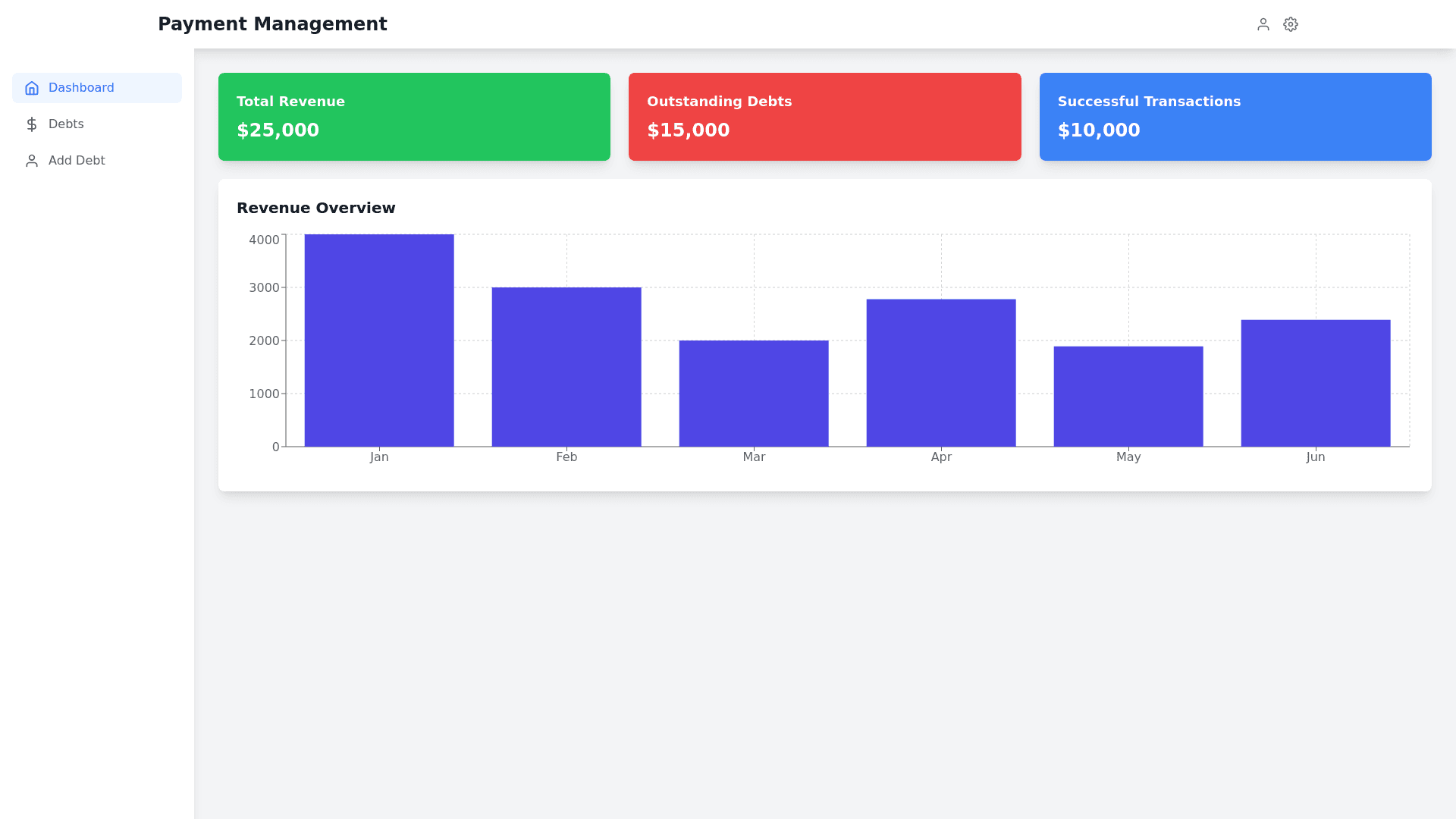Click the home icon beside Dashboard
The image size is (1456, 819).
(32, 88)
